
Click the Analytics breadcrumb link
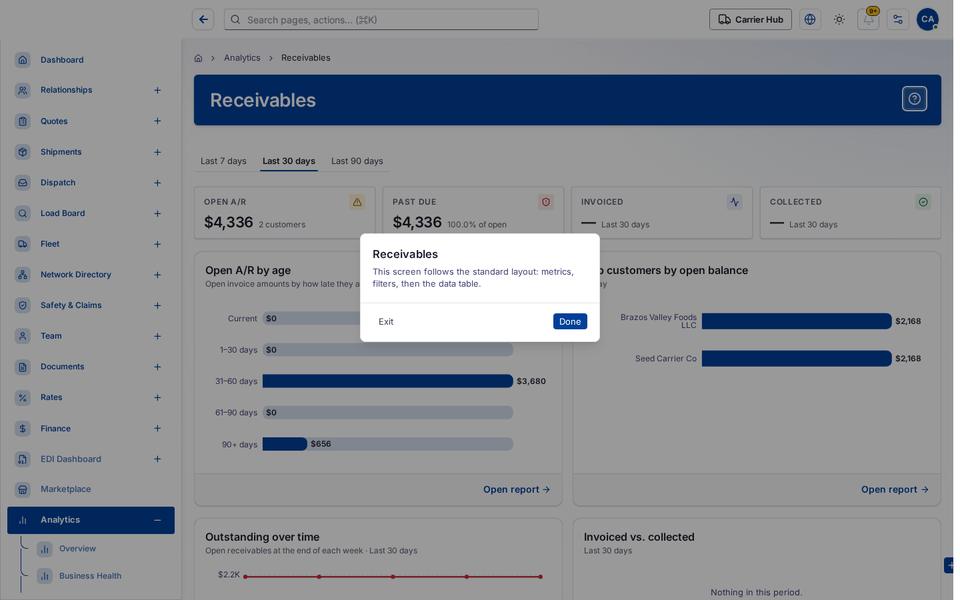pyautogui.click(x=242, y=58)
